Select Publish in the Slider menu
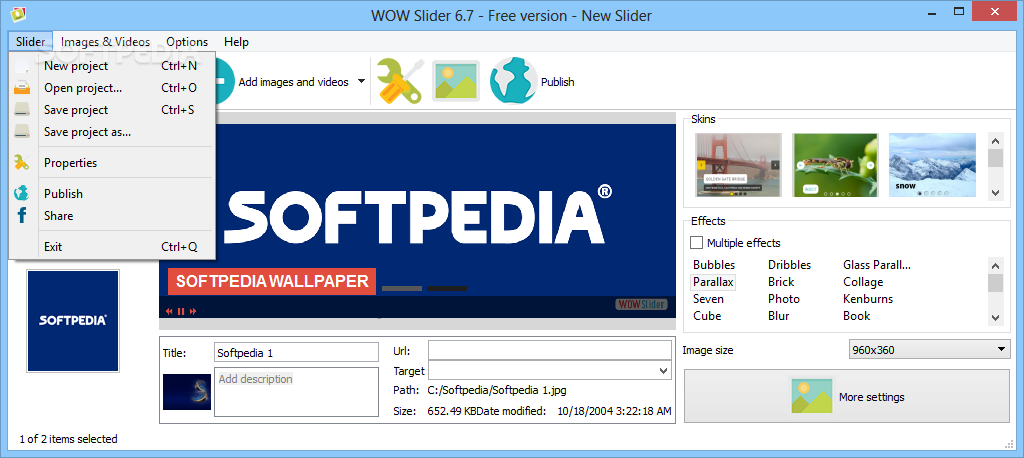Screen dimensions: 1024x458 pyautogui.click(x=112, y=193)
